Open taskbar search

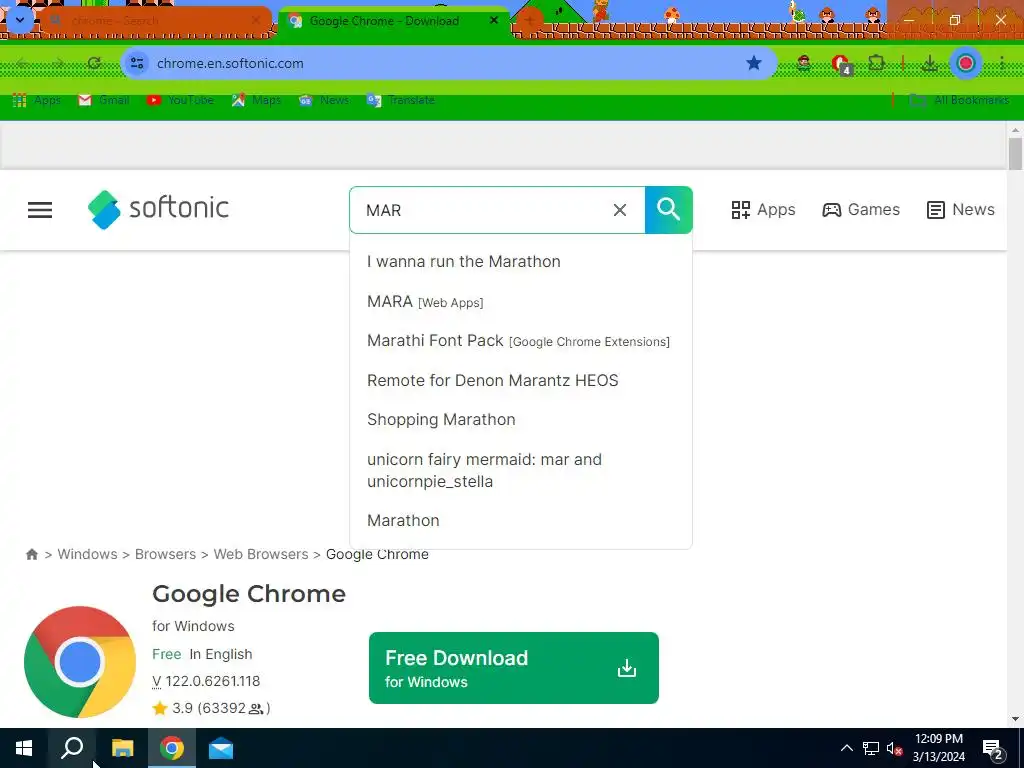[x=72, y=748]
